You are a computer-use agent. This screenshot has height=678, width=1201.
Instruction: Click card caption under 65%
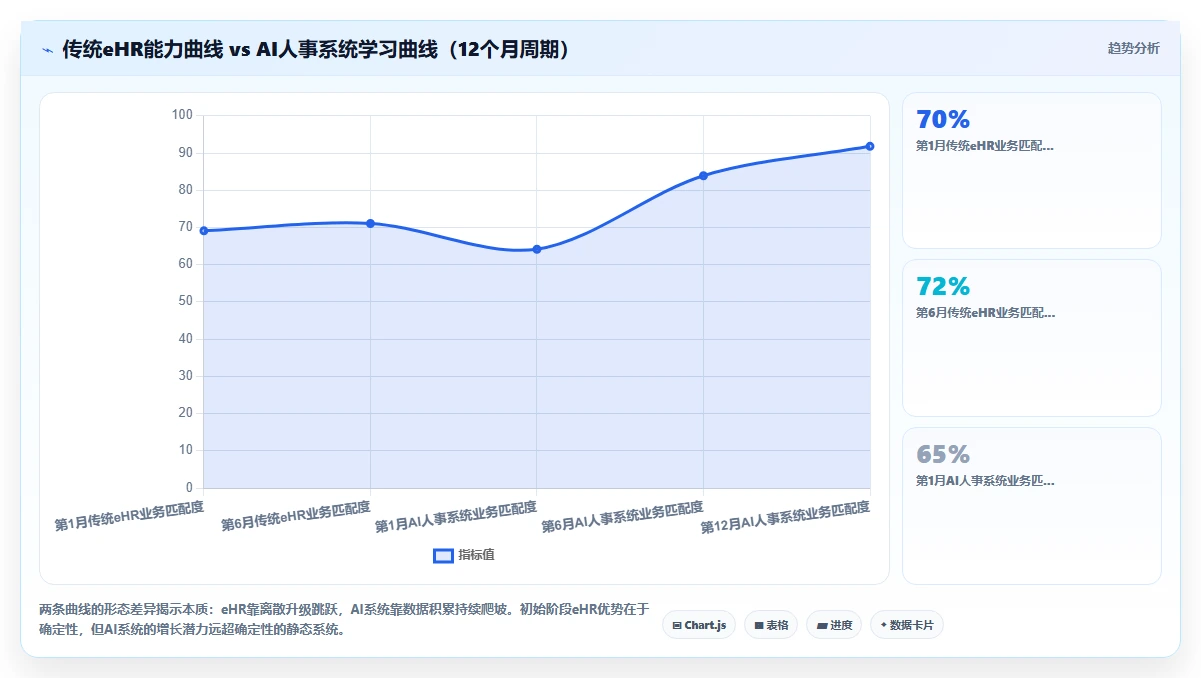[x=985, y=481]
